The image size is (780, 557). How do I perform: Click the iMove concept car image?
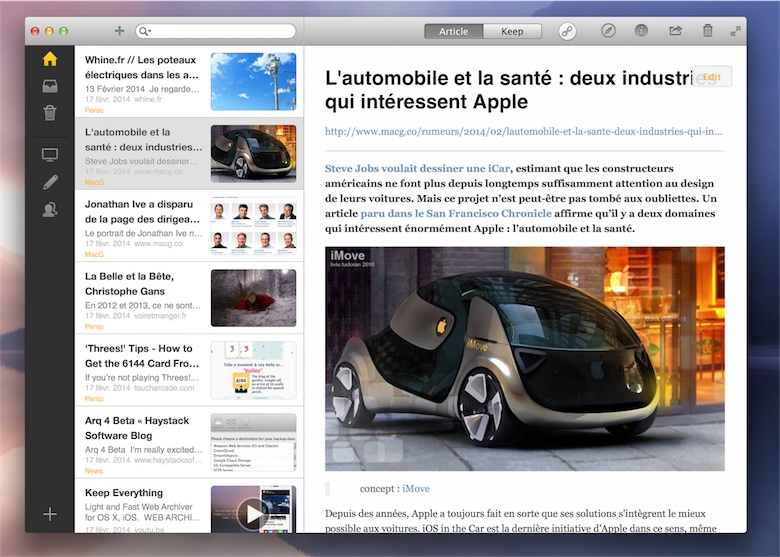525,359
